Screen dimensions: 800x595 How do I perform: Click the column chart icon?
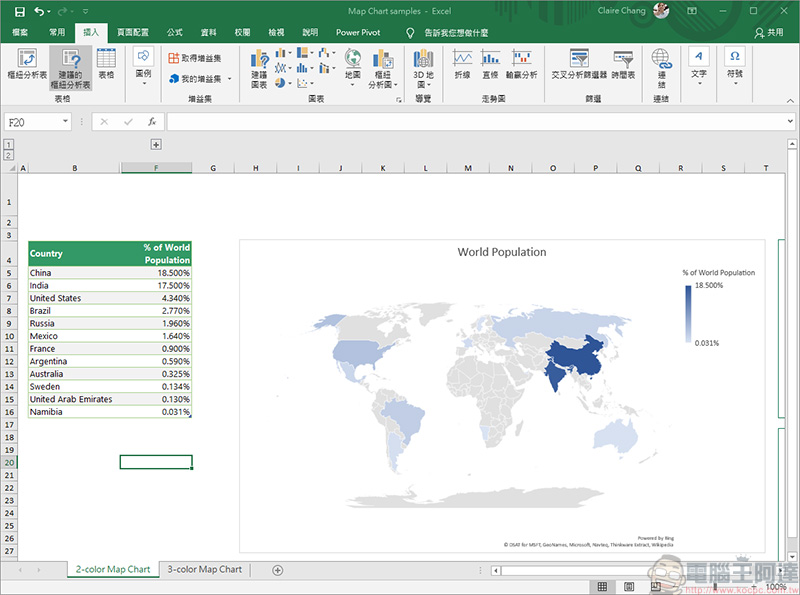(280, 53)
